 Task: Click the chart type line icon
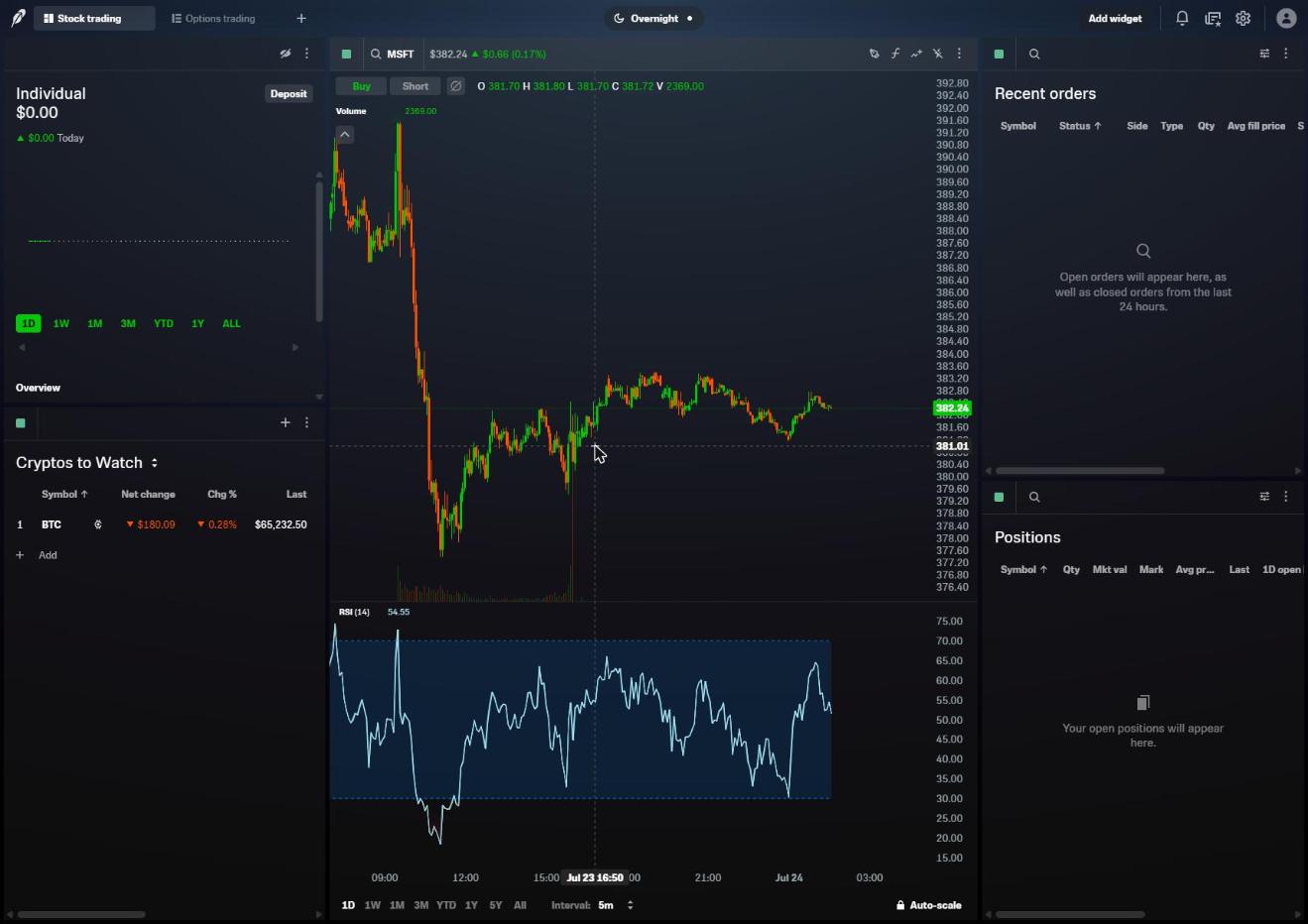916,54
